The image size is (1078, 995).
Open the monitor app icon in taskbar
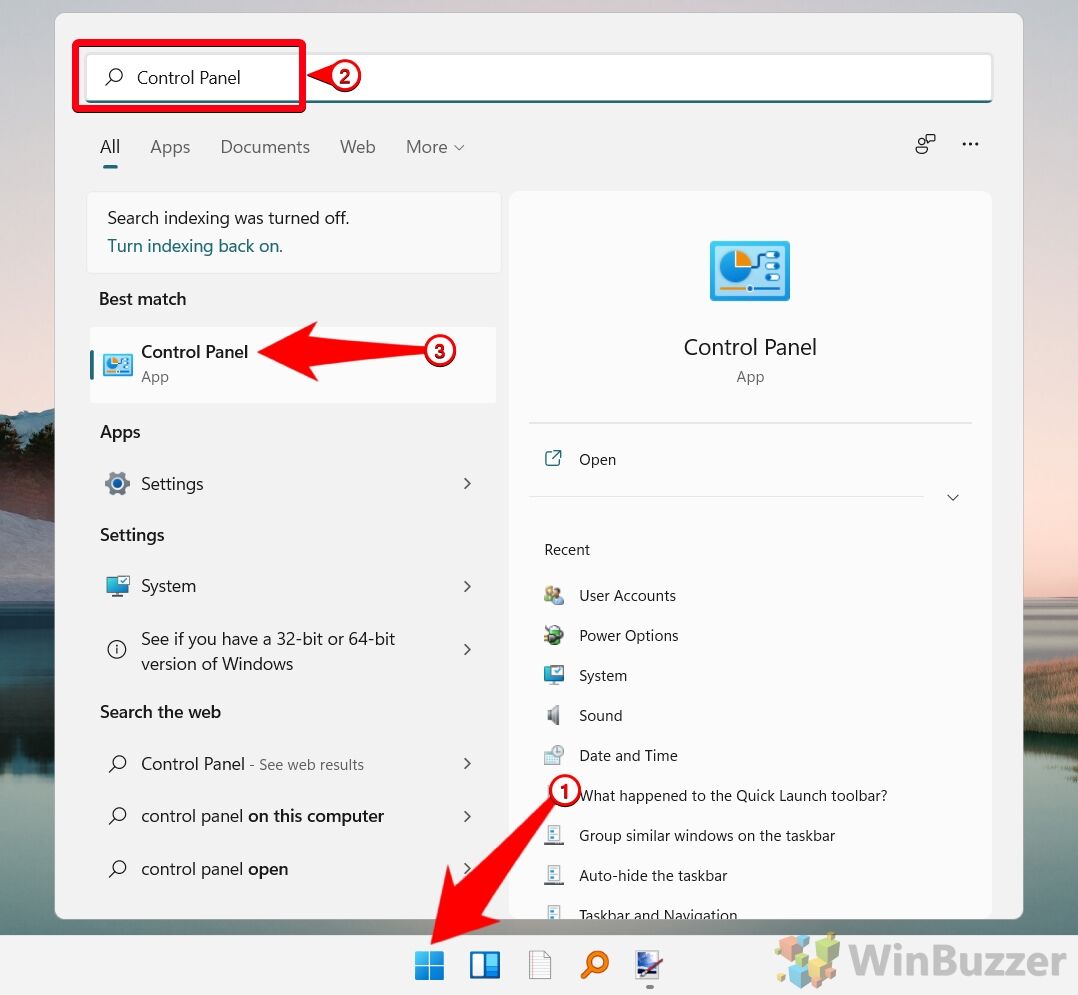649,965
